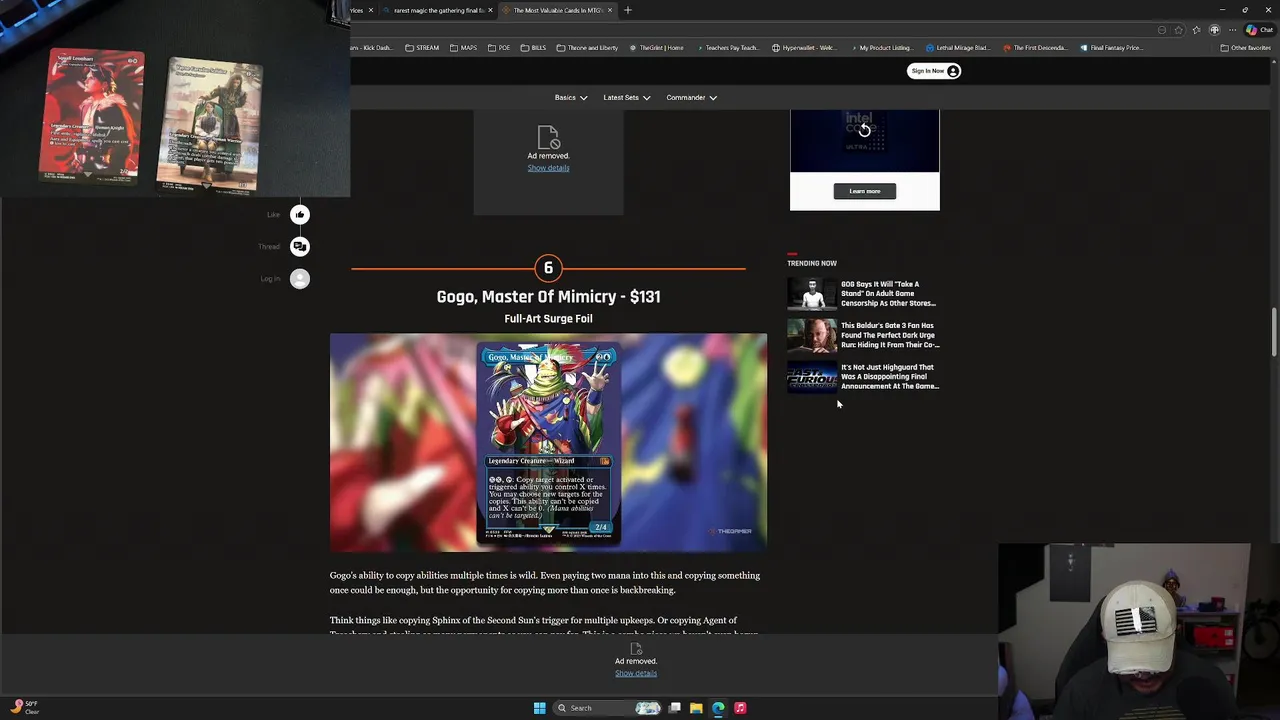Open the MAPS bookmarks folder

[x=463, y=48]
